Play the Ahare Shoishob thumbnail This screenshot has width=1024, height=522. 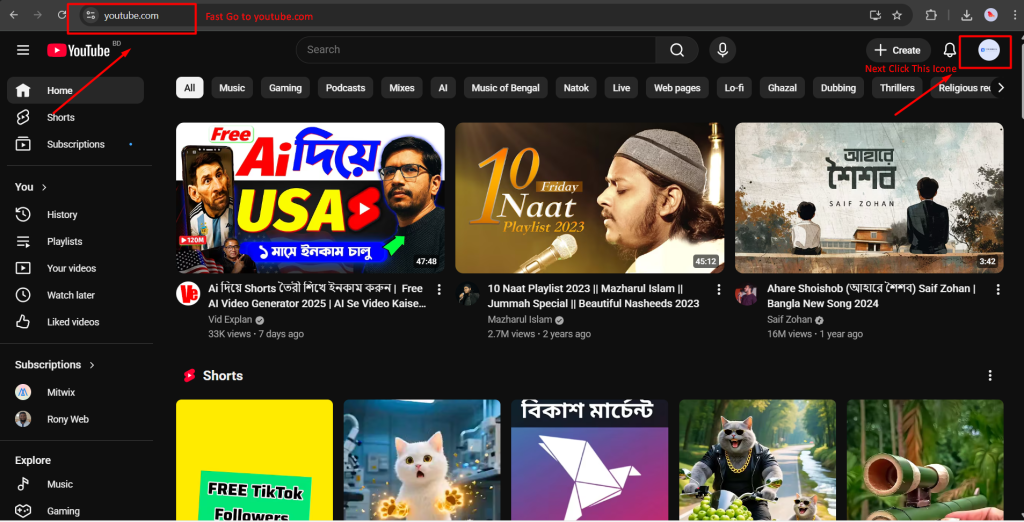pyautogui.click(x=869, y=198)
